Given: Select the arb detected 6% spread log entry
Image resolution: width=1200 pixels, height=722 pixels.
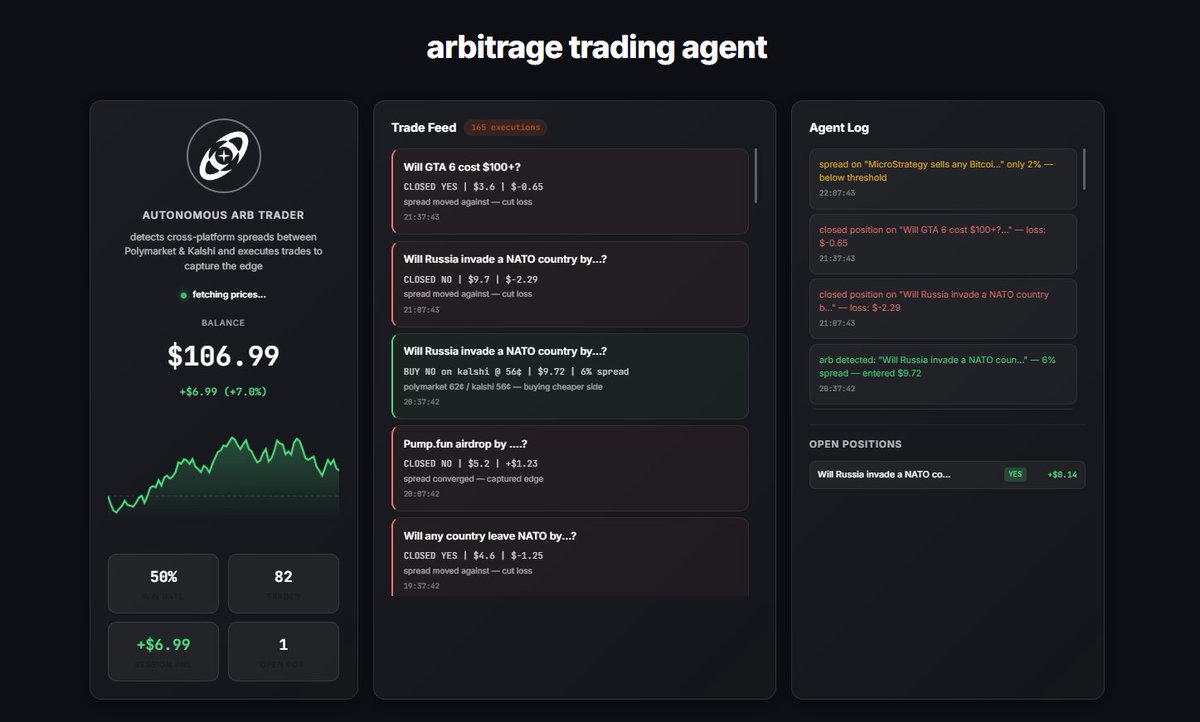Looking at the screenshot, I should (x=943, y=374).
